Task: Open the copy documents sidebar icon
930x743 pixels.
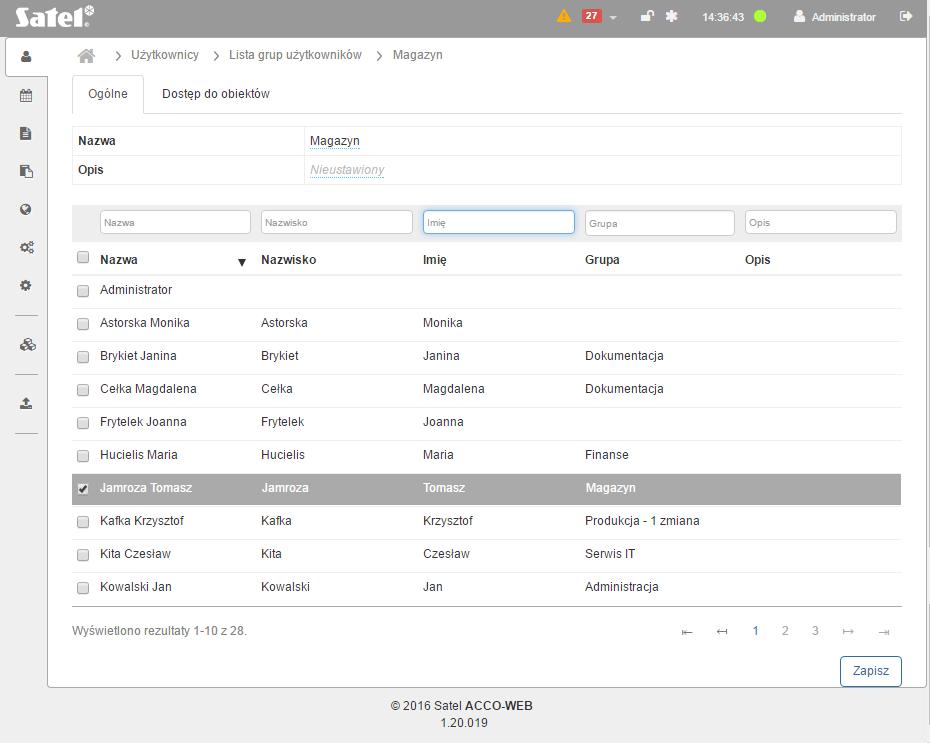Action: (x=26, y=171)
